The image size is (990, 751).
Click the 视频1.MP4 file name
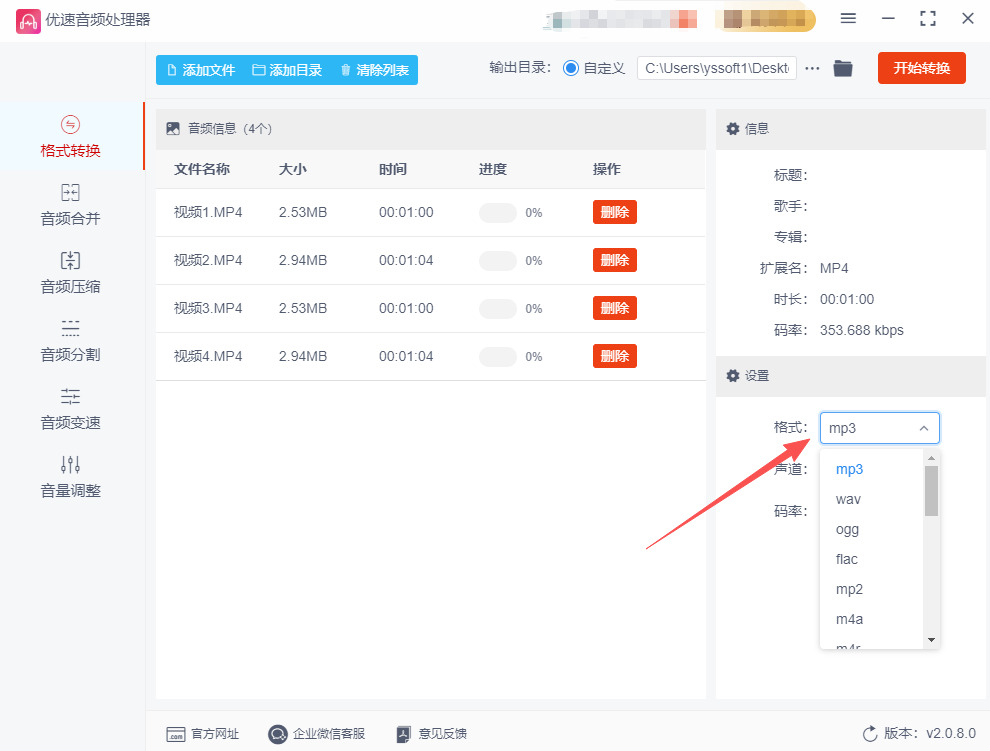point(208,212)
